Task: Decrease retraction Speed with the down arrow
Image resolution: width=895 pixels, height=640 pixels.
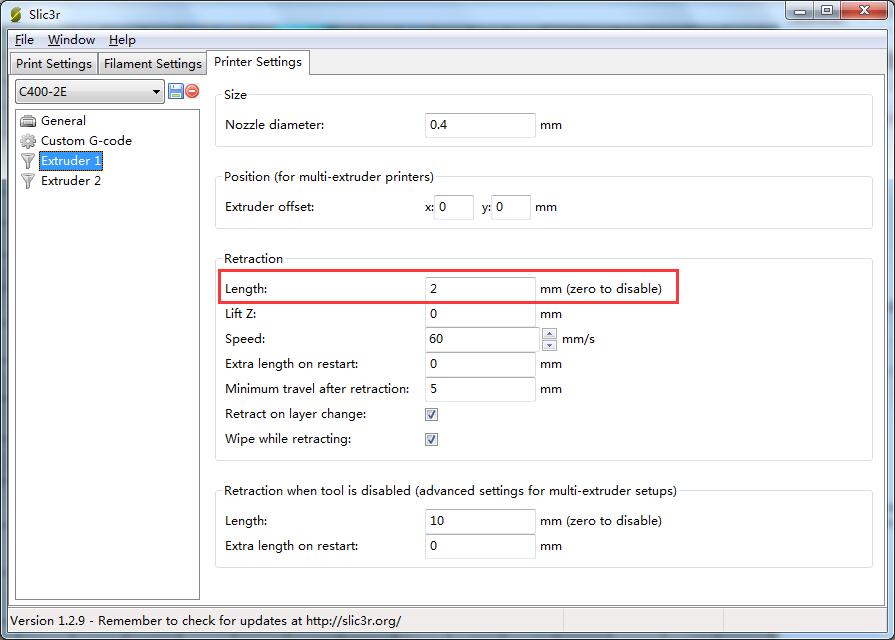Action: click(x=549, y=345)
